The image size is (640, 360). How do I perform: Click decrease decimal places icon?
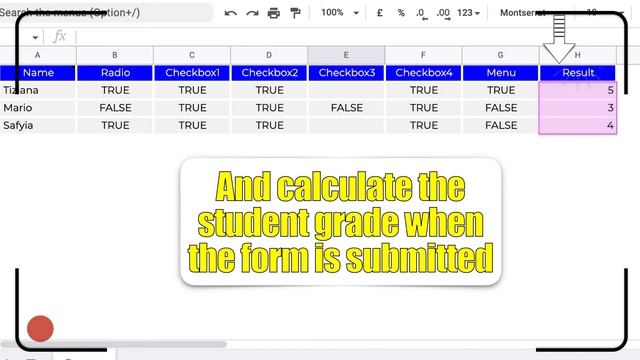click(x=422, y=13)
